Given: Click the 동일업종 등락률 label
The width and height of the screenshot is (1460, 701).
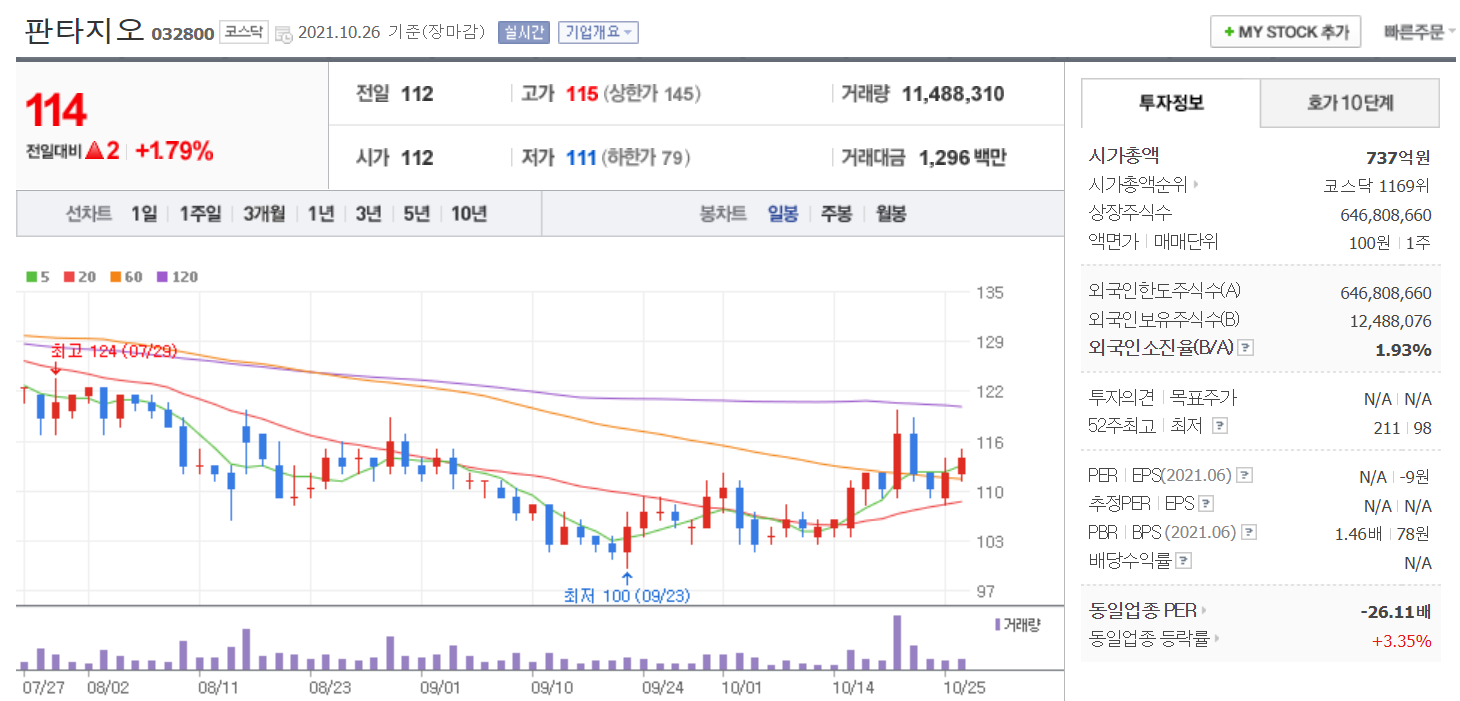Looking at the screenshot, I should point(1148,638).
